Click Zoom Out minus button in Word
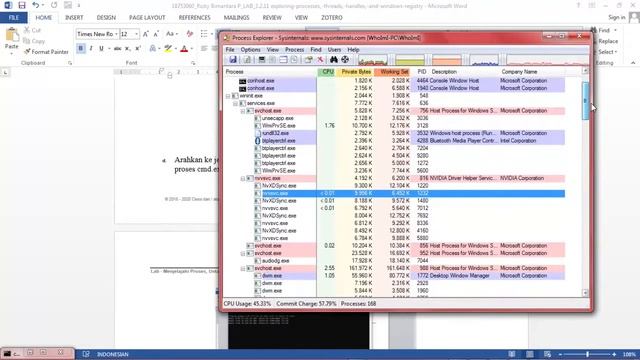The image size is (640, 360). coord(560,354)
